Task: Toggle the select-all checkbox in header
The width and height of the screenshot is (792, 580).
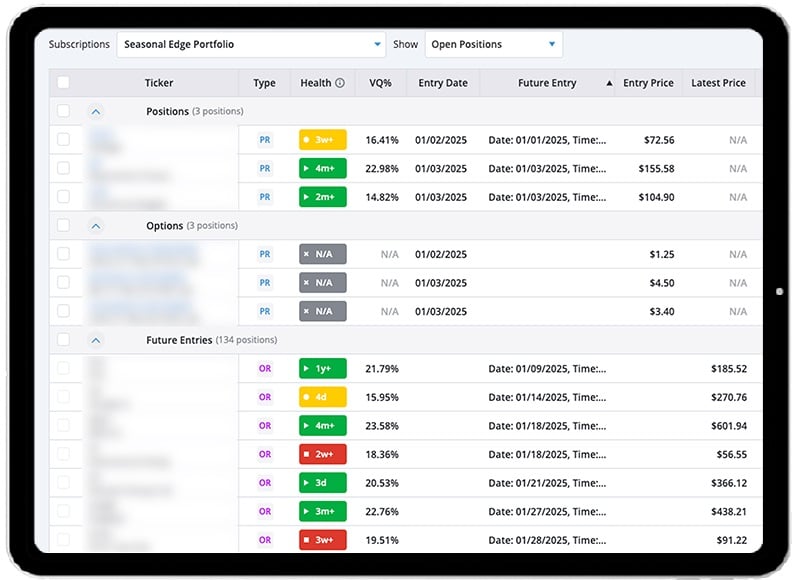Action: click(64, 83)
